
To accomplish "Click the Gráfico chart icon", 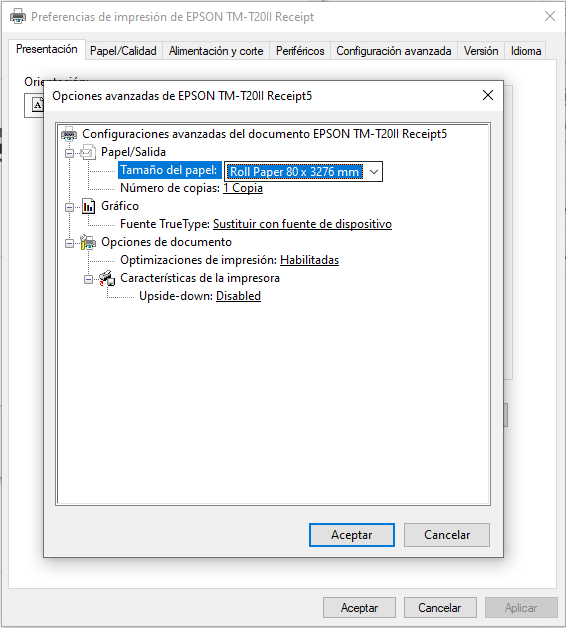I will point(88,206).
